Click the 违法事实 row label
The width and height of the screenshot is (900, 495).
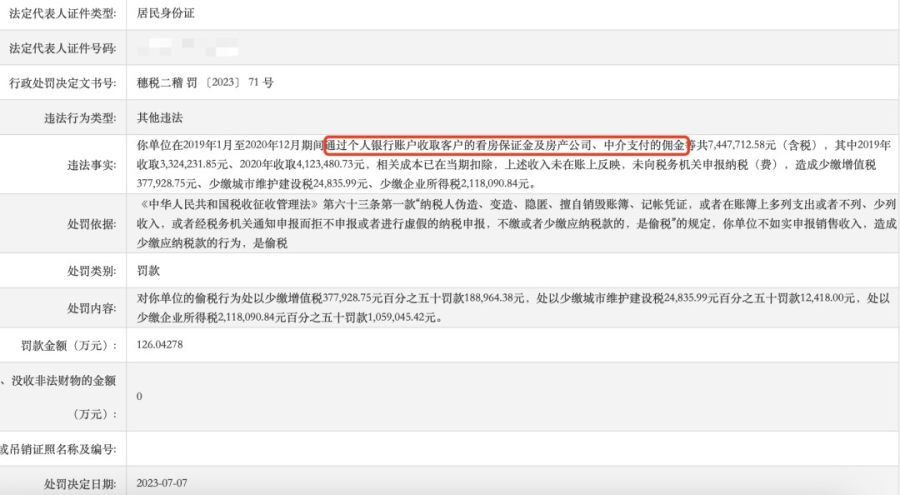(92, 165)
